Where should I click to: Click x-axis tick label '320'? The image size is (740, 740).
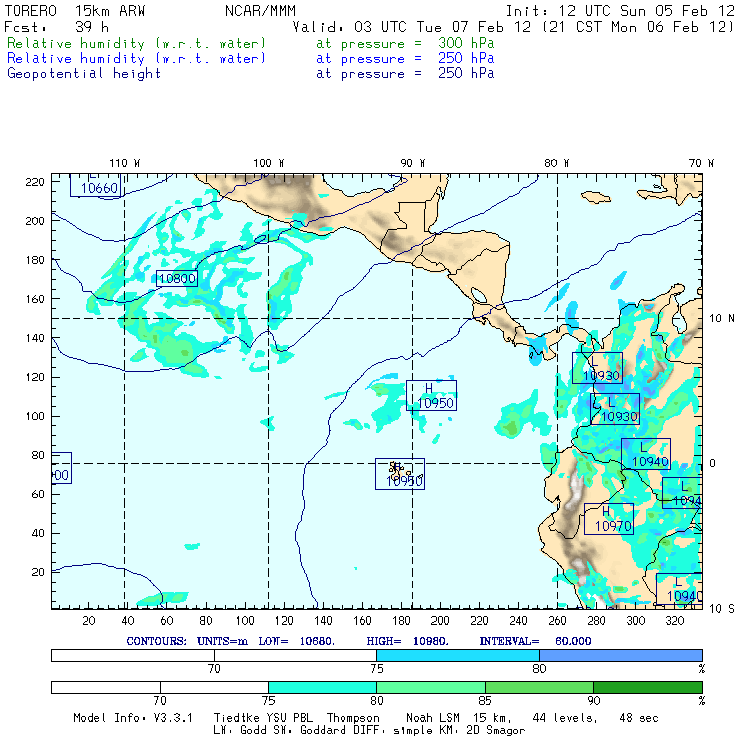674,621
